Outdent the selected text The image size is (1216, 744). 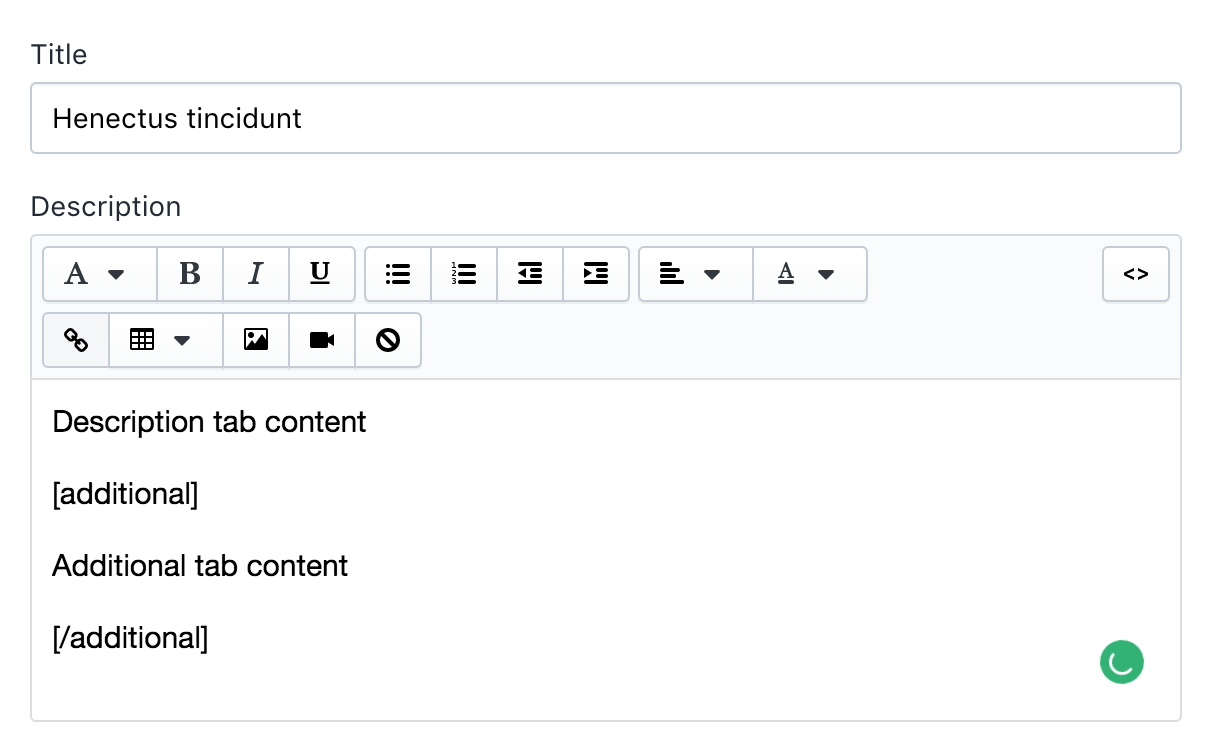(x=530, y=274)
